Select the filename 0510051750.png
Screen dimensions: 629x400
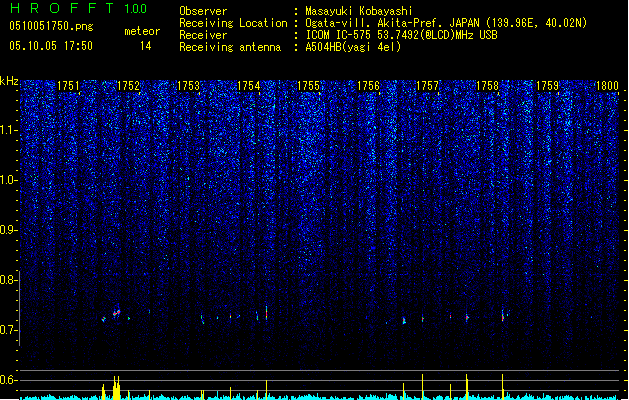pos(51,26)
